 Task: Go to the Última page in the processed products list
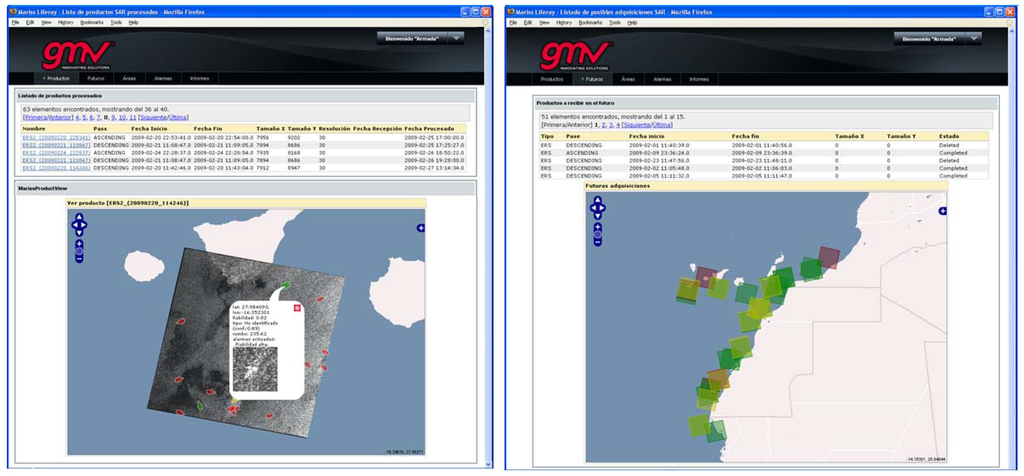pos(178,118)
